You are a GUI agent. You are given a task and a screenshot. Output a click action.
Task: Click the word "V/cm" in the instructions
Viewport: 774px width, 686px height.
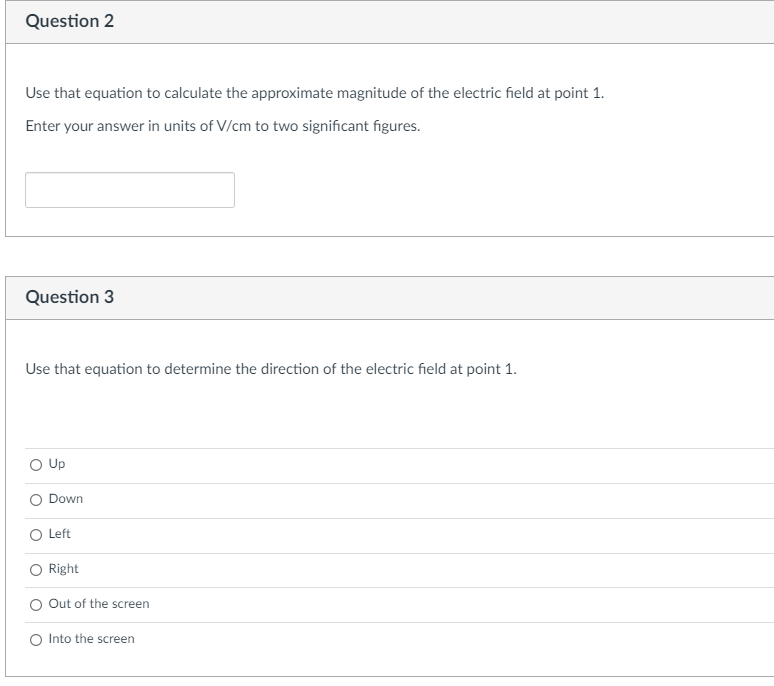[x=233, y=126]
